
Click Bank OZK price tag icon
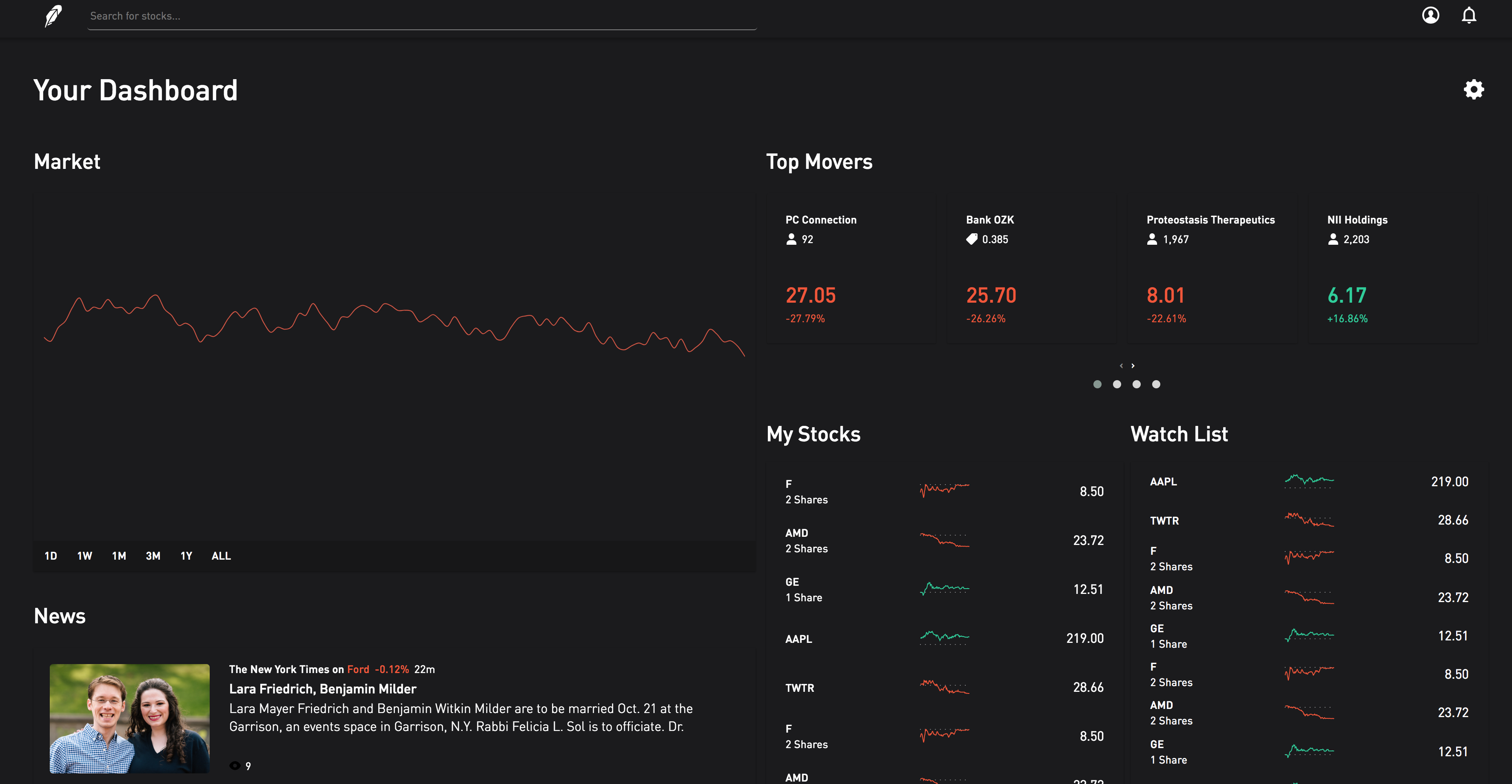click(x=972, y=239)
